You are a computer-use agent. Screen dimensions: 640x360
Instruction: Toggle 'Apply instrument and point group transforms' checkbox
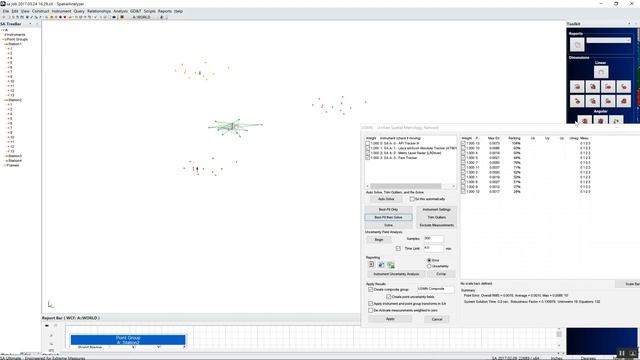tap(371, 304)
